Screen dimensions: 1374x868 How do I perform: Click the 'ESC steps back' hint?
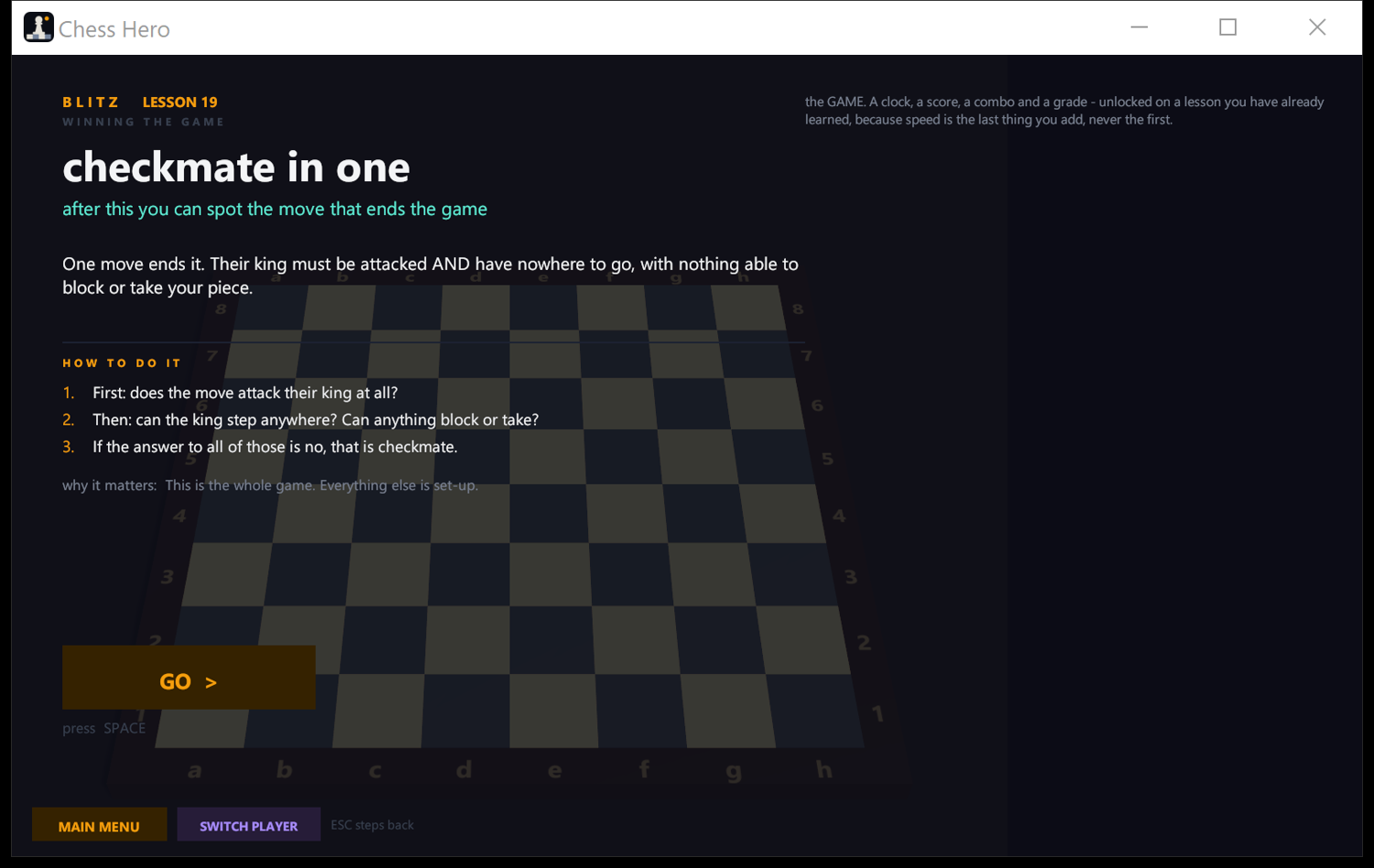tap(372, 825)
